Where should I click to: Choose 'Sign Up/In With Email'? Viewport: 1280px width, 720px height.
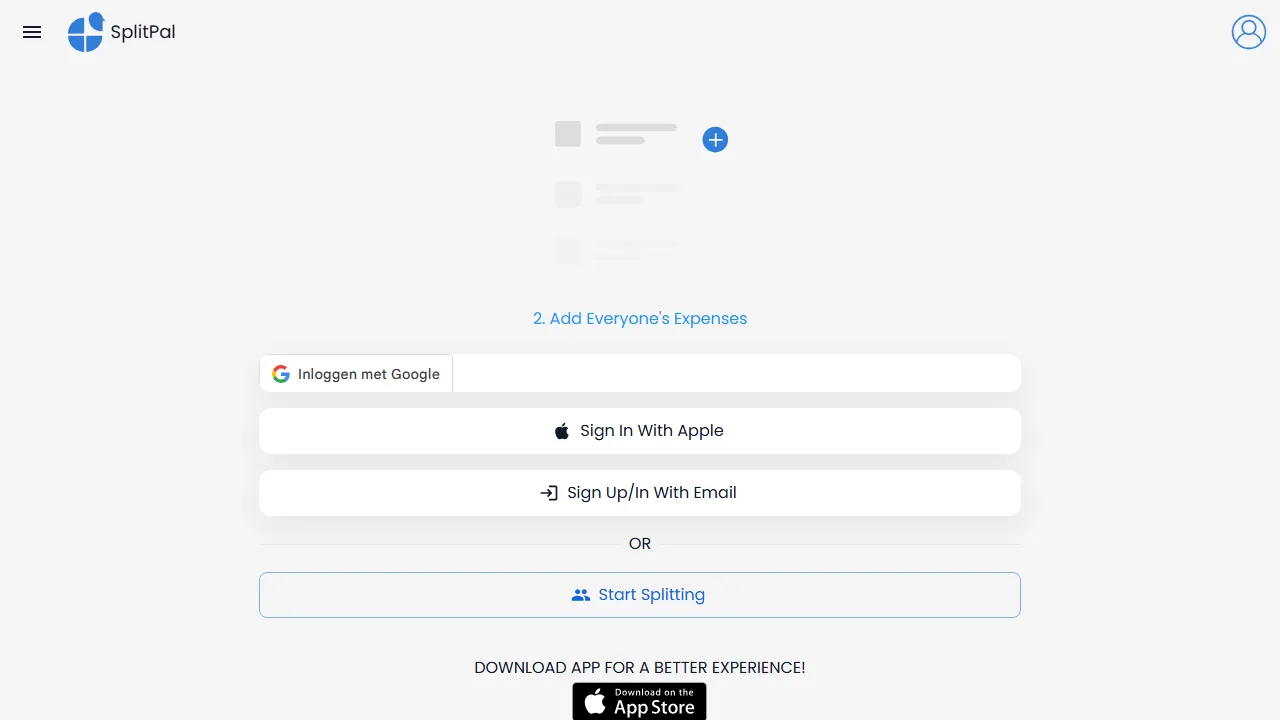point(639,492)
